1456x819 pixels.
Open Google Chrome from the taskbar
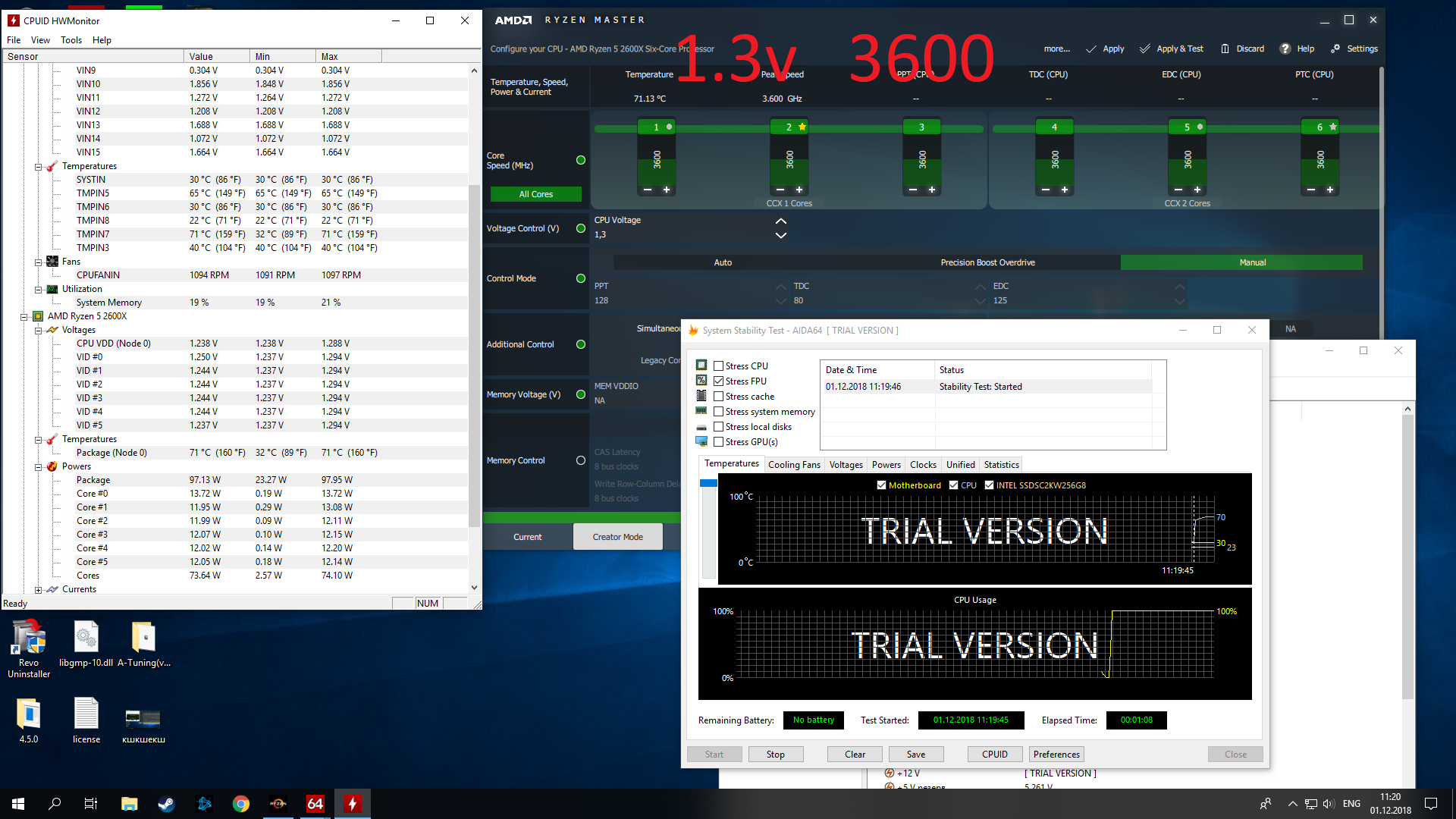click(x=241, y=804)
